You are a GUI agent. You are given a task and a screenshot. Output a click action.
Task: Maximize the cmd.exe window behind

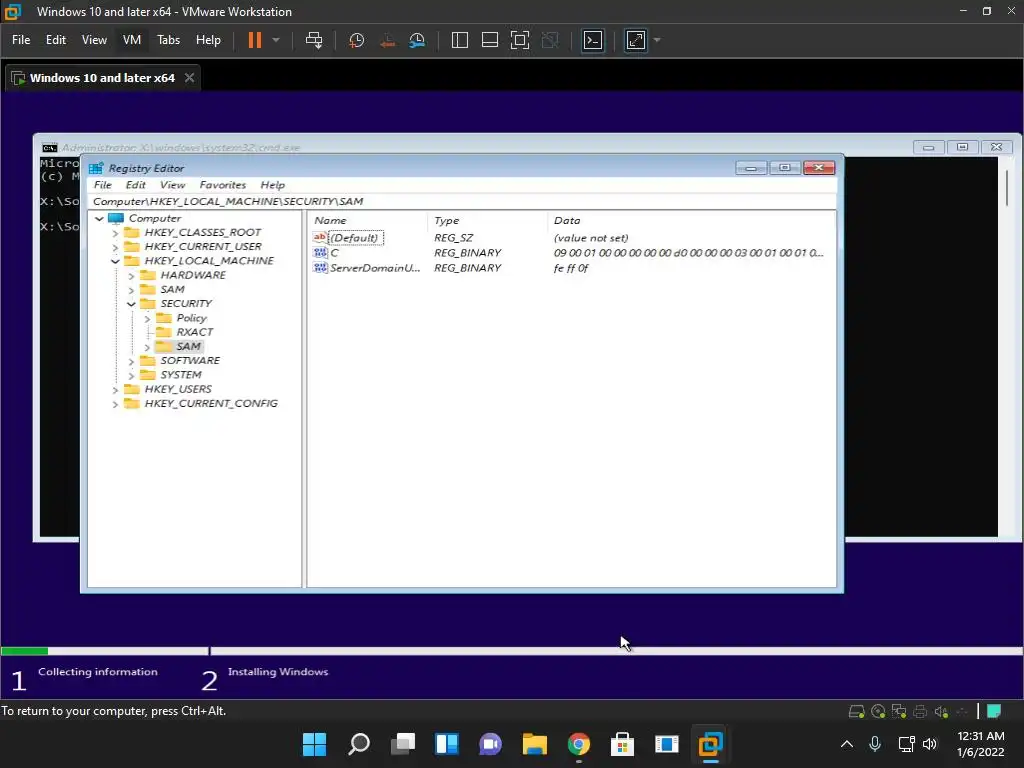(x=962, y=147)
